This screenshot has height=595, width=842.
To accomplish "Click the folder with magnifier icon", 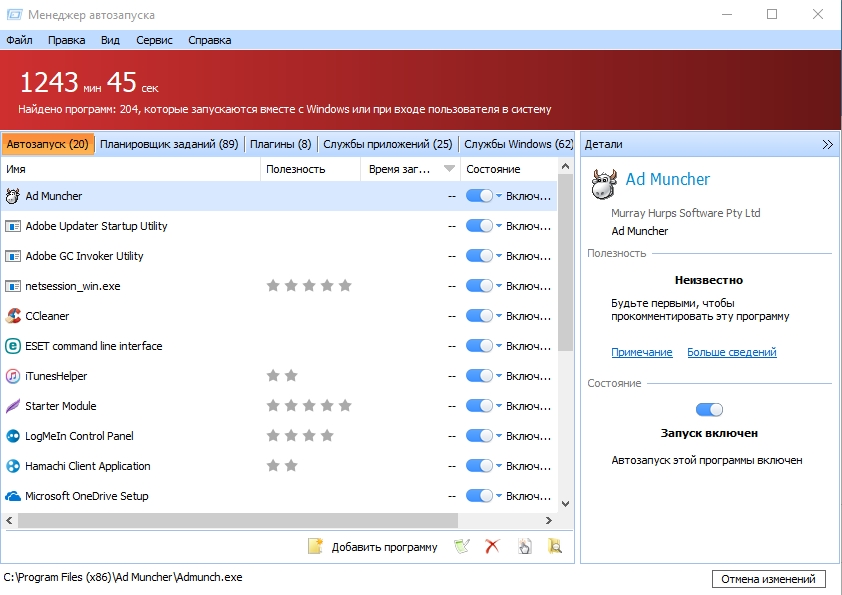I will pos(555,546).
